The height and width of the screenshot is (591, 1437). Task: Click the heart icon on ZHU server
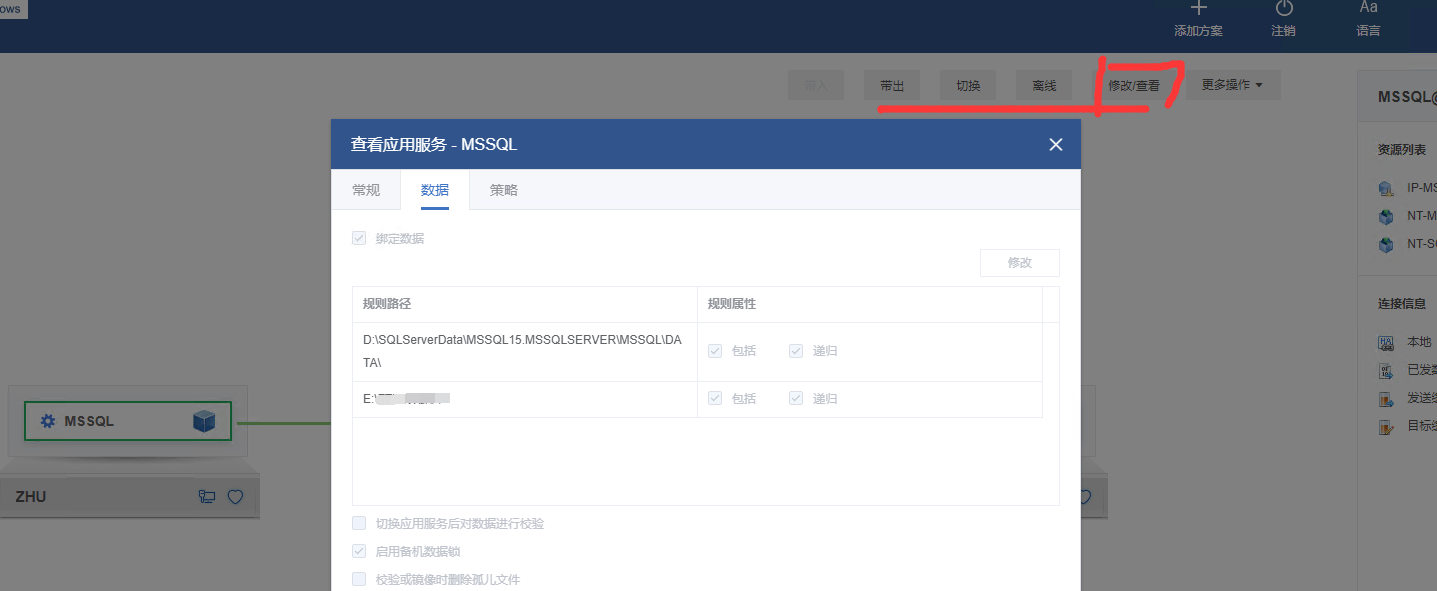pyautogui.click(x=235, y=496)
